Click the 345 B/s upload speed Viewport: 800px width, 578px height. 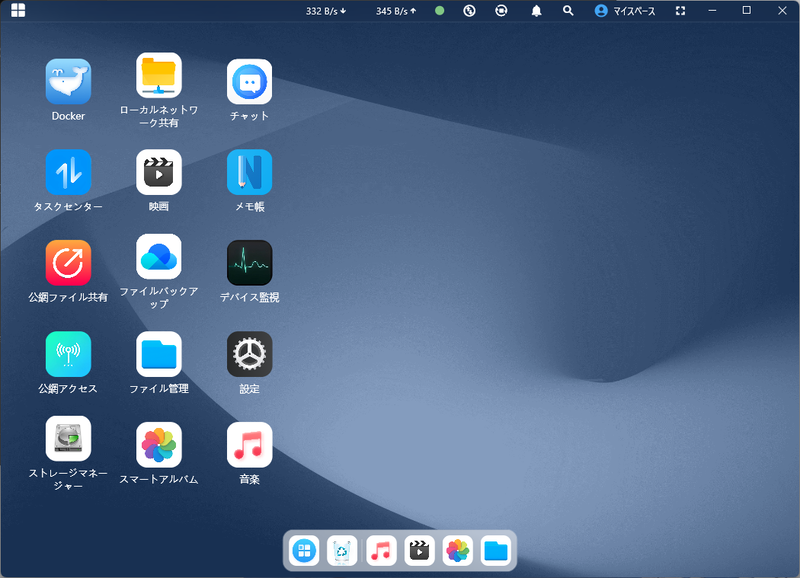(x=396, y=11)
